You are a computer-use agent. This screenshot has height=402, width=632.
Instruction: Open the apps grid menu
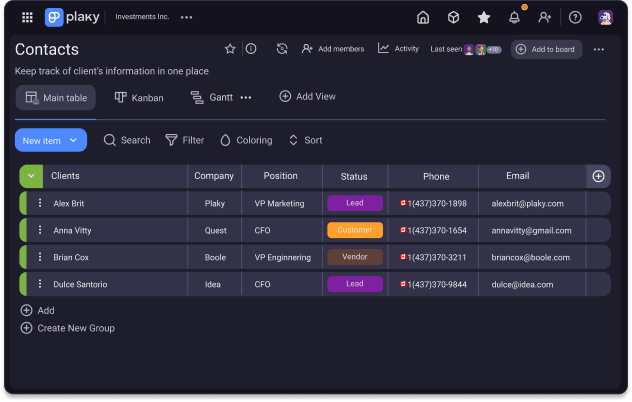pyautogui.click(x=27, y=17)
